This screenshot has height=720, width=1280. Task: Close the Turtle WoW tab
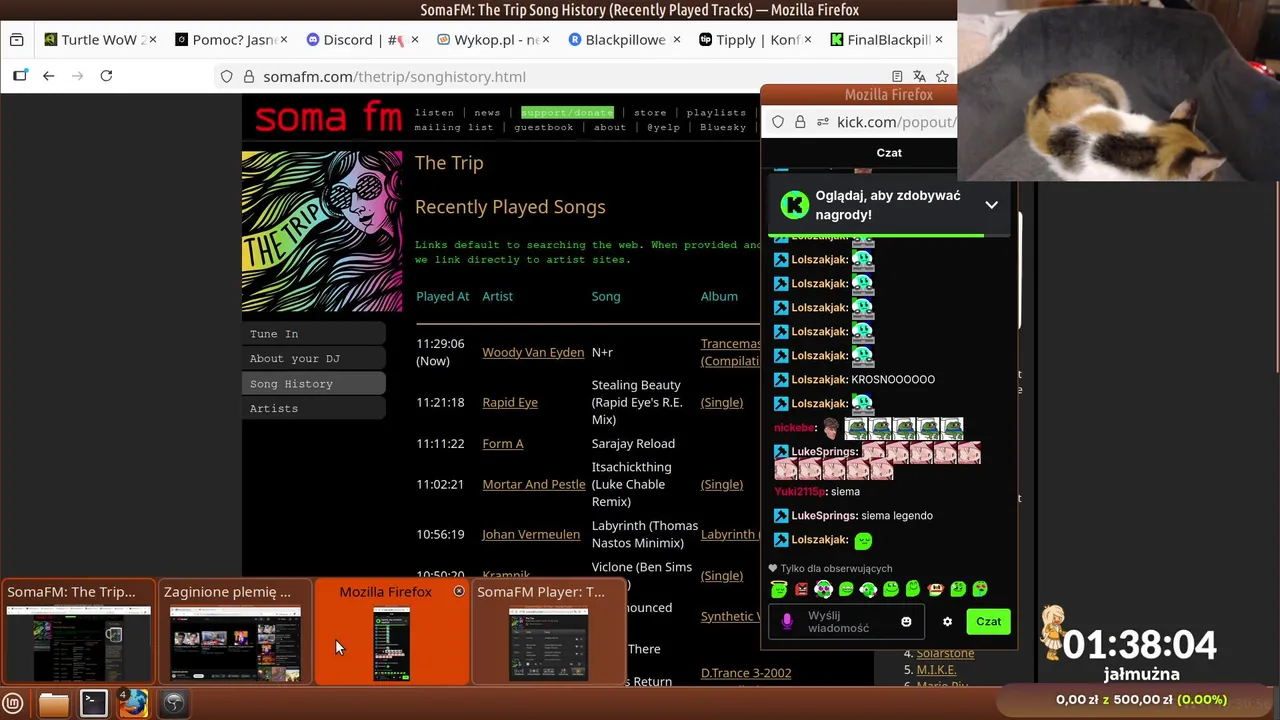153,40
